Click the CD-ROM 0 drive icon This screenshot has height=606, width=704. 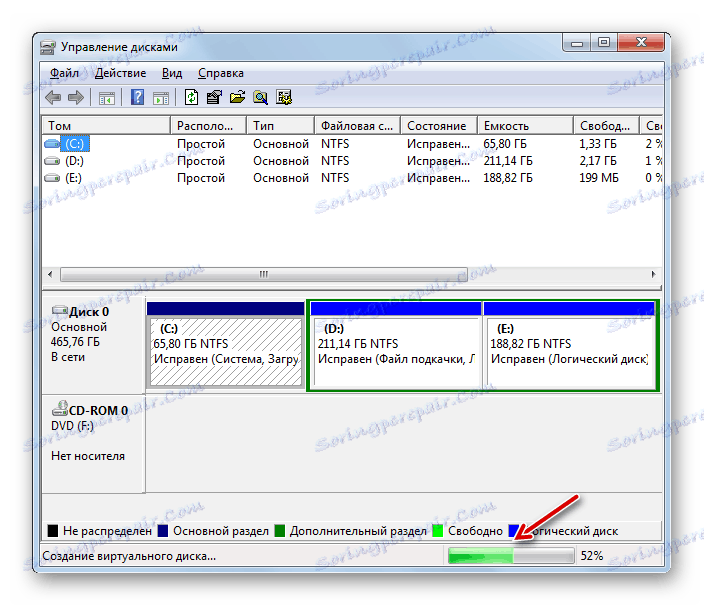[x=60, y=409]
